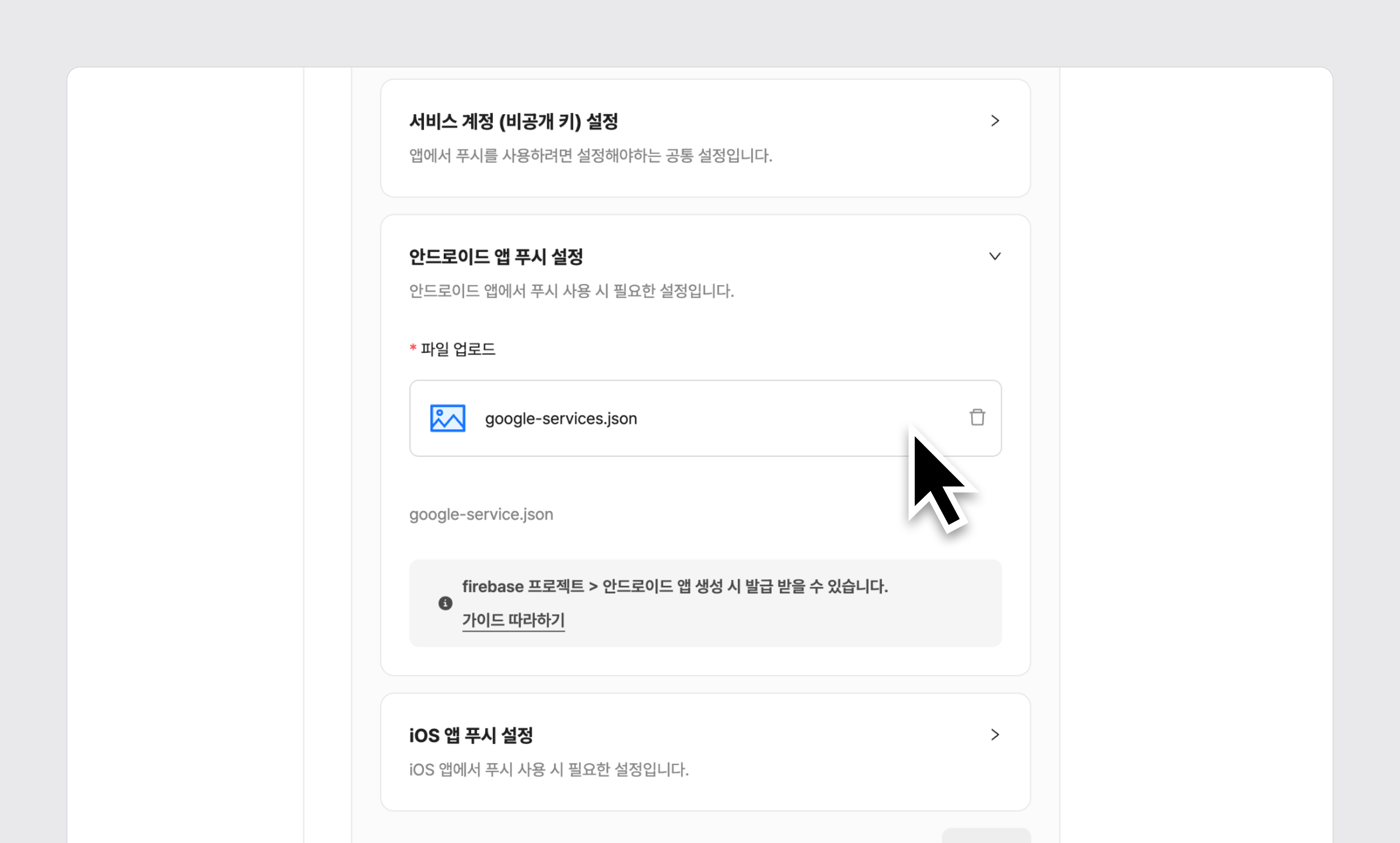The width and height of the screenshot is (1400, 843).
Task: Collapse the 안드로이드 앱 푸시 설정 chevron
Action: pyautogui.click(x=995, y=256)
